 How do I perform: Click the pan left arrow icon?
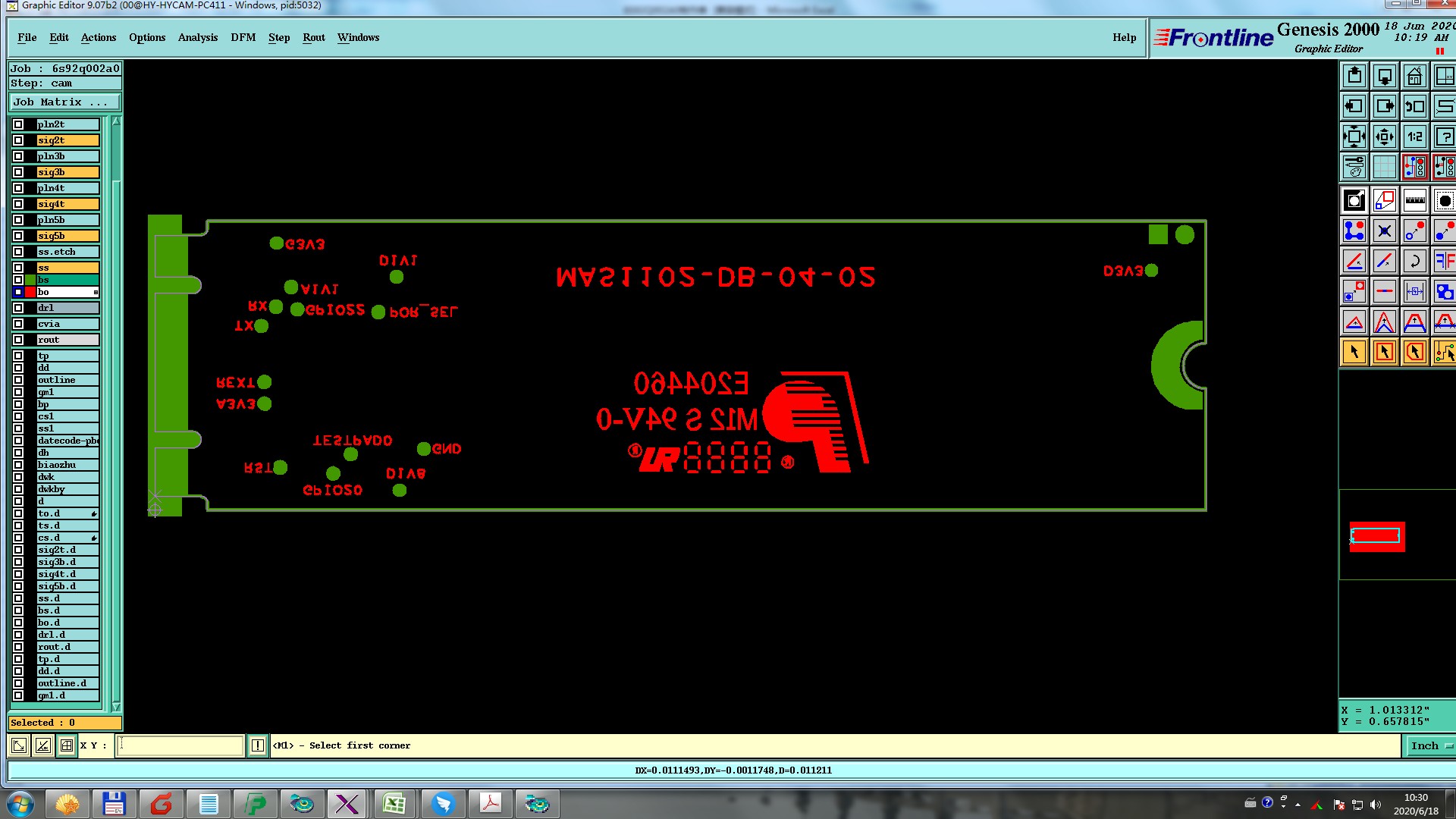point(1354,106)
